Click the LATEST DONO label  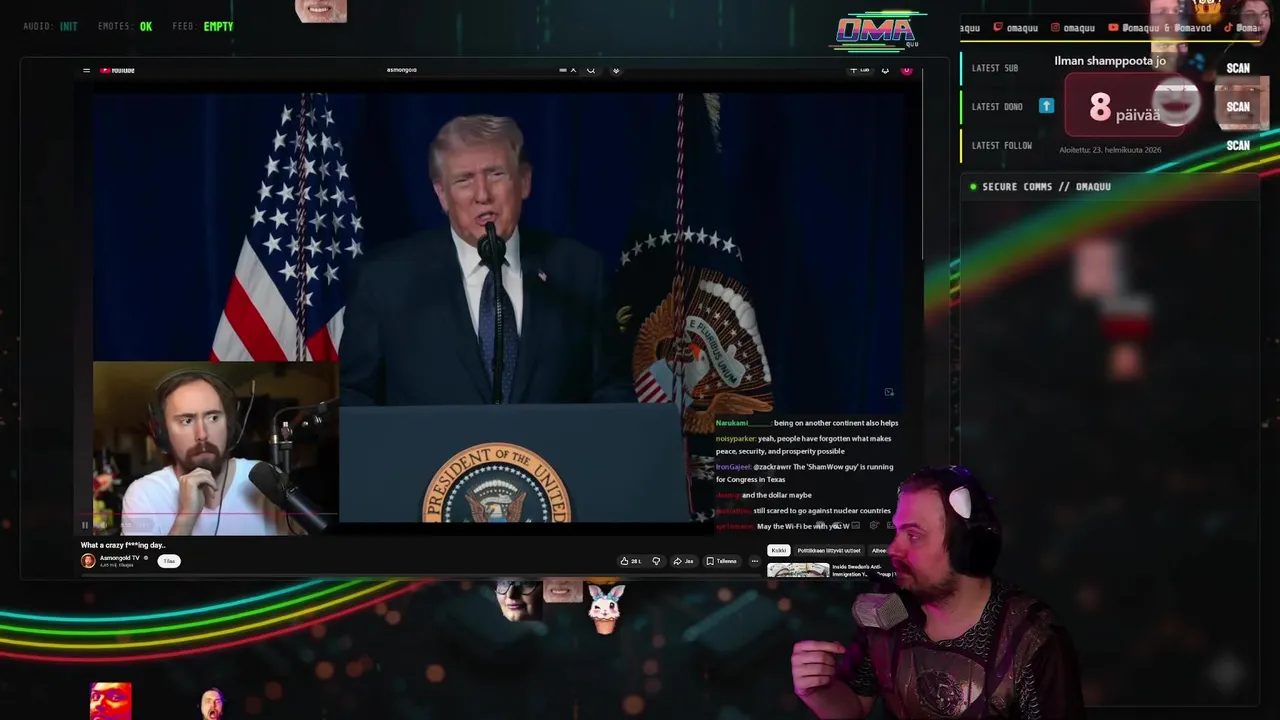pos(998,106)
